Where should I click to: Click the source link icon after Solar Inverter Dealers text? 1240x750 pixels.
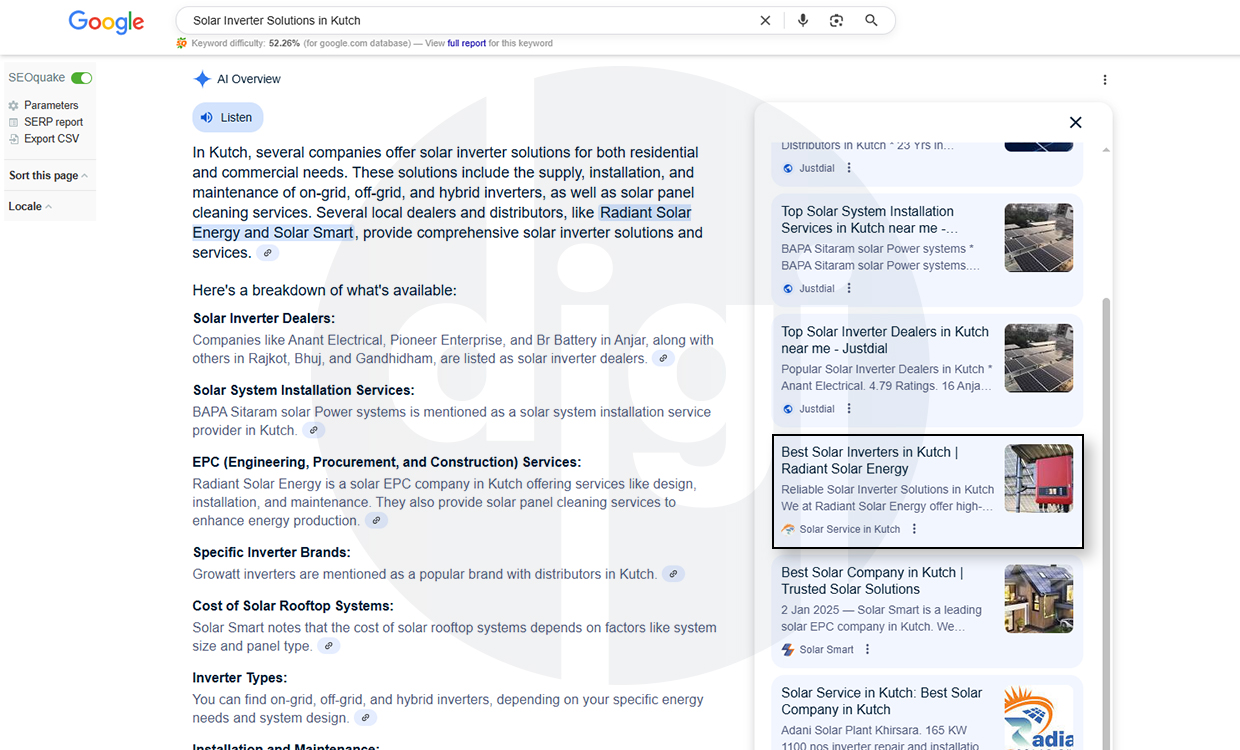[x=663, y=358]
